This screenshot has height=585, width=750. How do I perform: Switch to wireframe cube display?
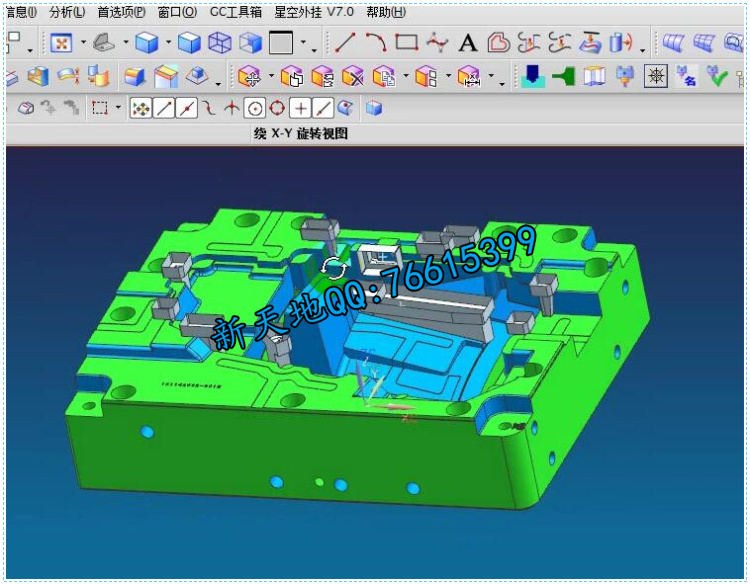coord(220,43)
